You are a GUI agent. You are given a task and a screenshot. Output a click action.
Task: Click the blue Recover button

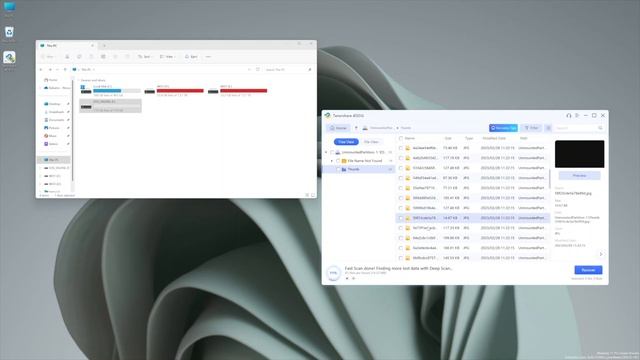[x=588, y=270]
